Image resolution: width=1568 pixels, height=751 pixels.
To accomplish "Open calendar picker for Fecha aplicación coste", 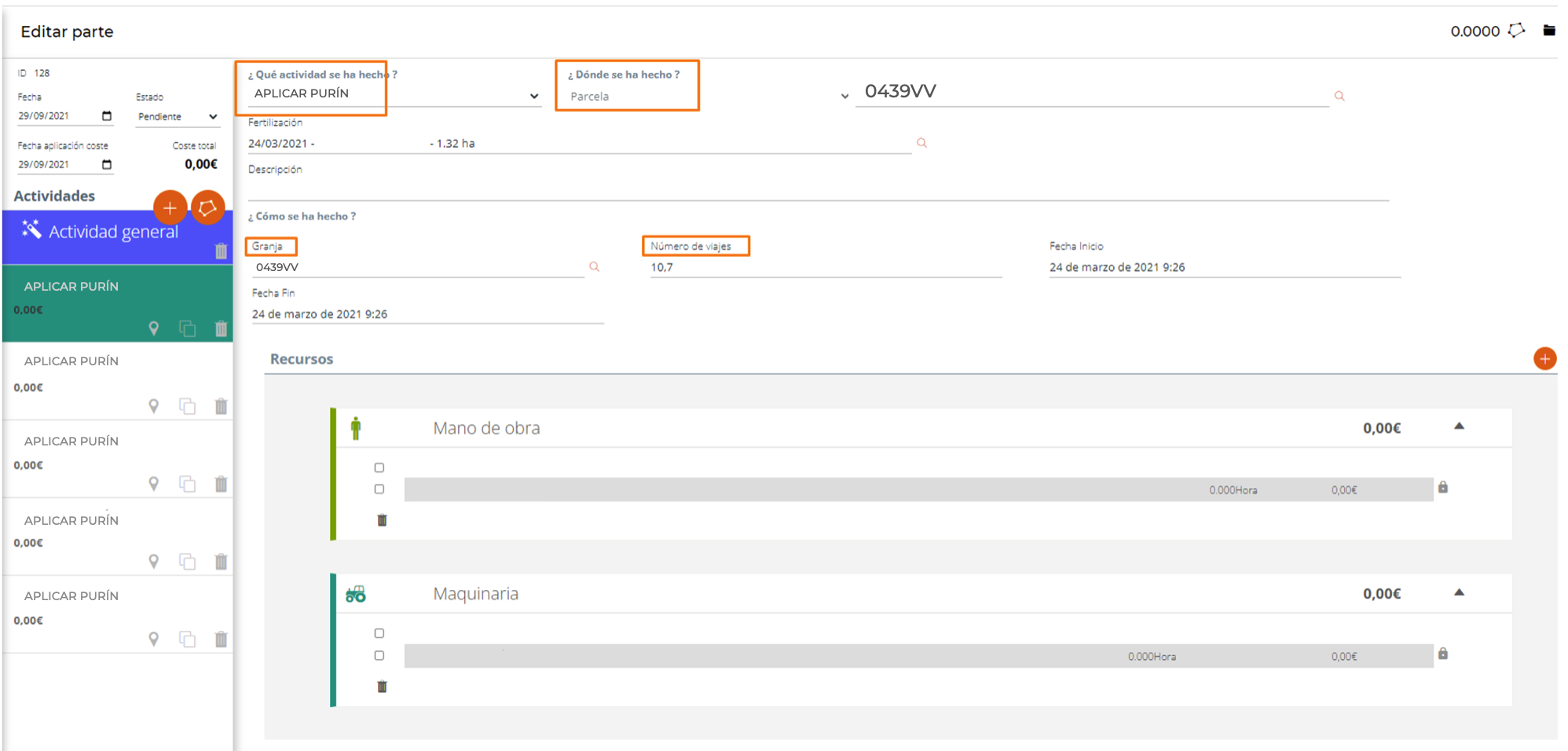I will coord(107,165).
